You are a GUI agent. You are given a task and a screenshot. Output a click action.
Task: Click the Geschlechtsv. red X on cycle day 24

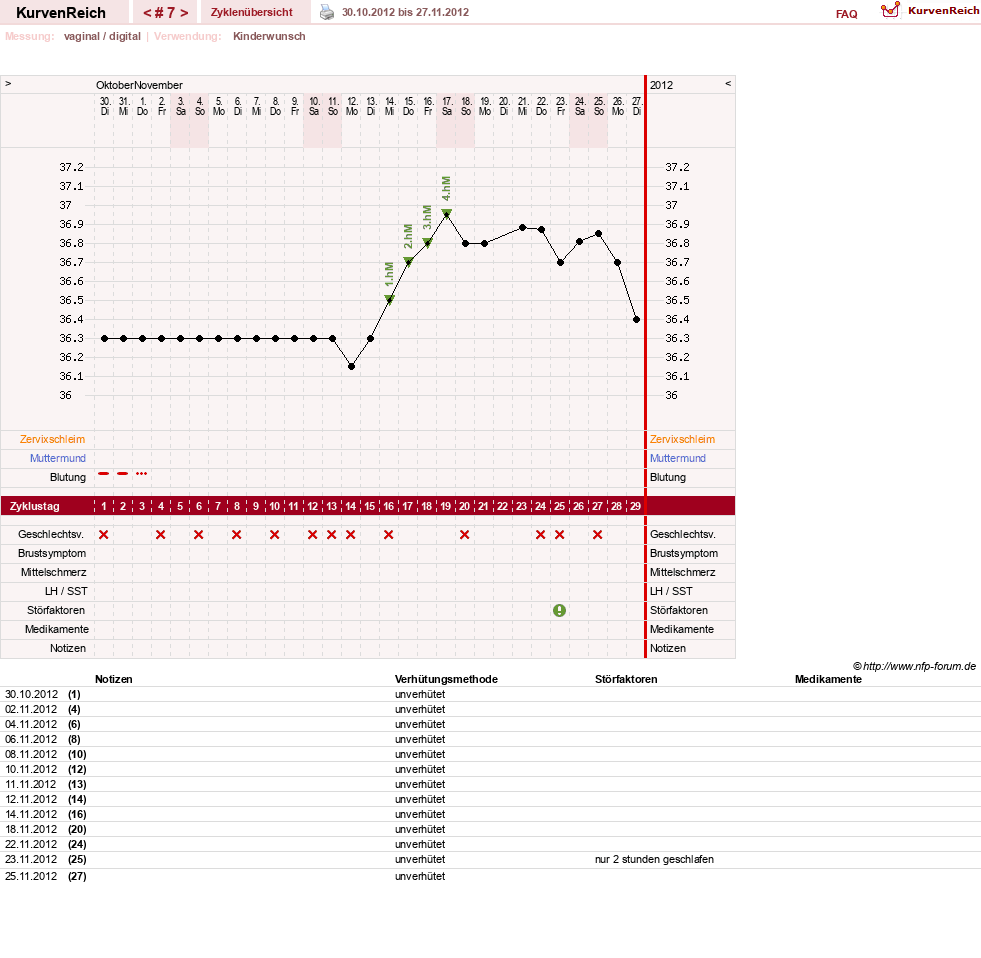click(541, 534)
